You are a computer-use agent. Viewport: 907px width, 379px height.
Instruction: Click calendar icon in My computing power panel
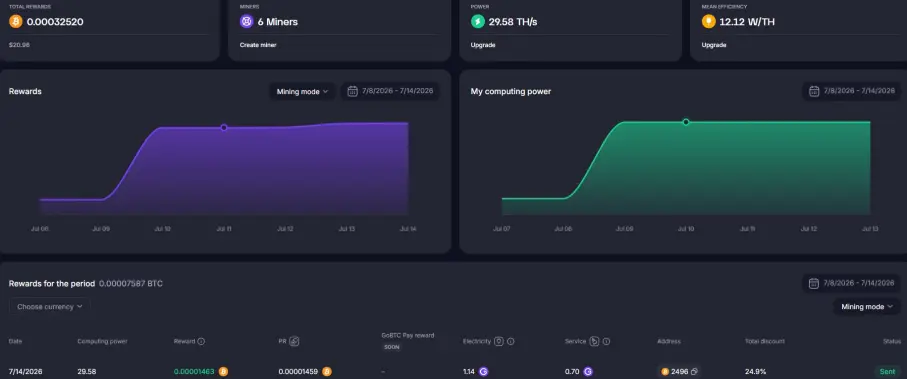[x=814, y=91]
